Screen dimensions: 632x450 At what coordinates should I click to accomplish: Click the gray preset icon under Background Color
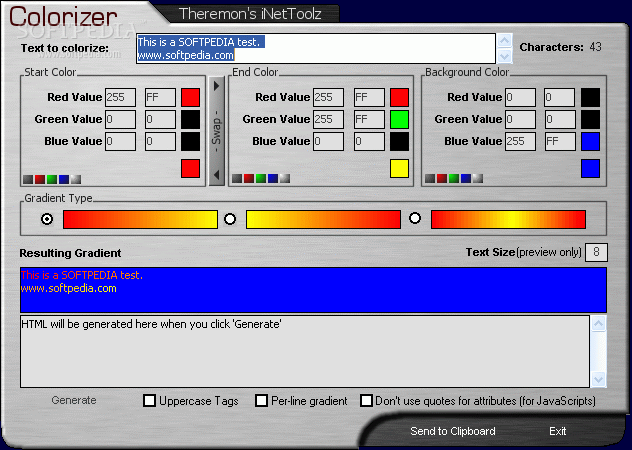pyautogui.click(x=430, y=179)
